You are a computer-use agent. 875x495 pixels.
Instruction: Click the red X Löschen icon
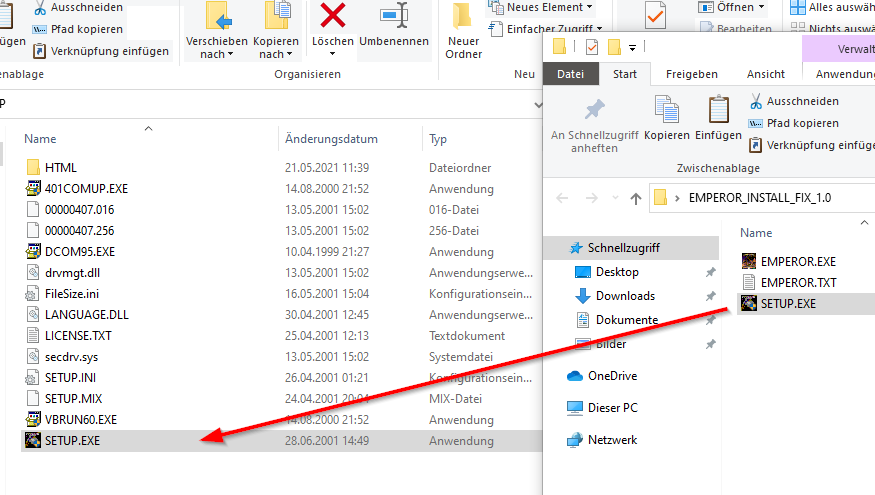pyautogui.click(x=332, y=17)
